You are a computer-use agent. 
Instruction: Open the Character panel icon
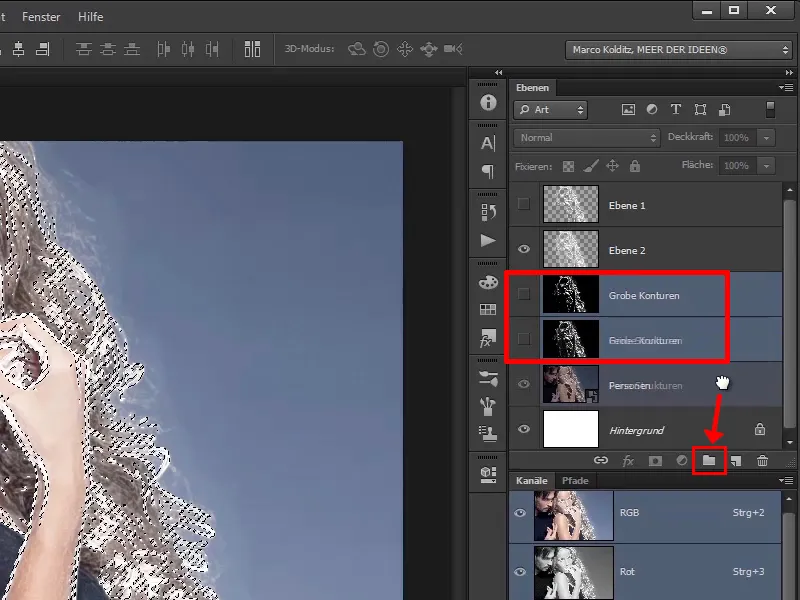tap(488, 143)
